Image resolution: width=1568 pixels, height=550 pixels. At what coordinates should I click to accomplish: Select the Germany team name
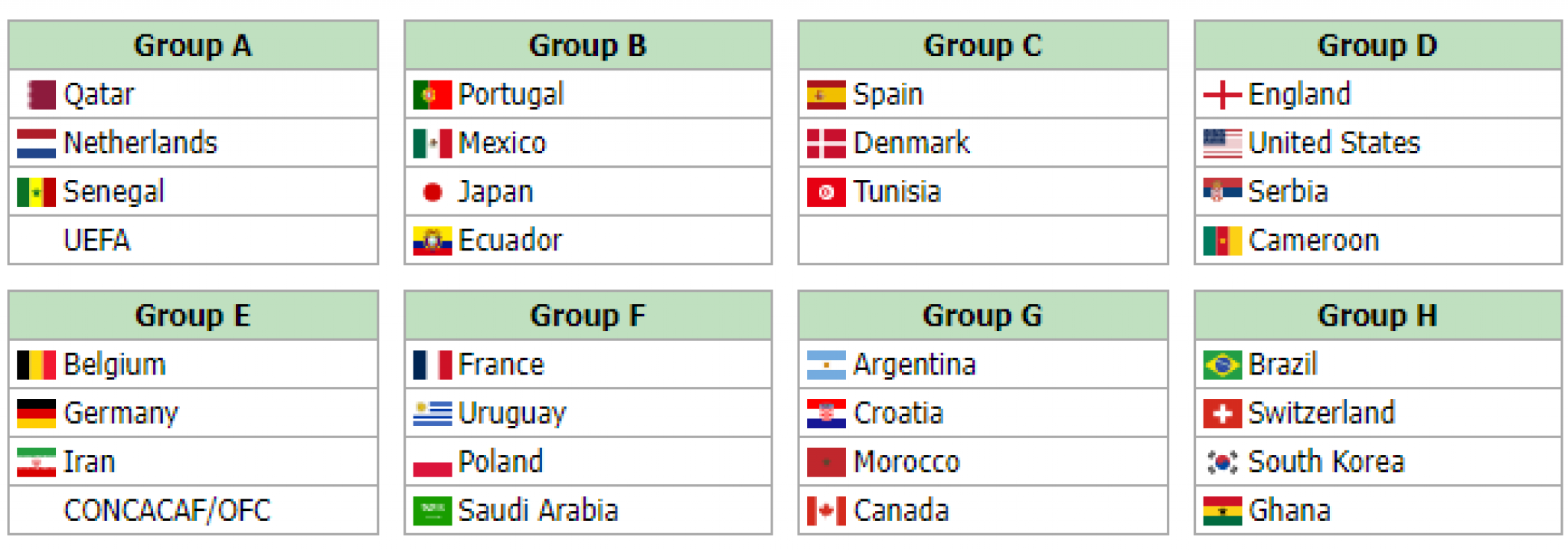click(121, 414)
